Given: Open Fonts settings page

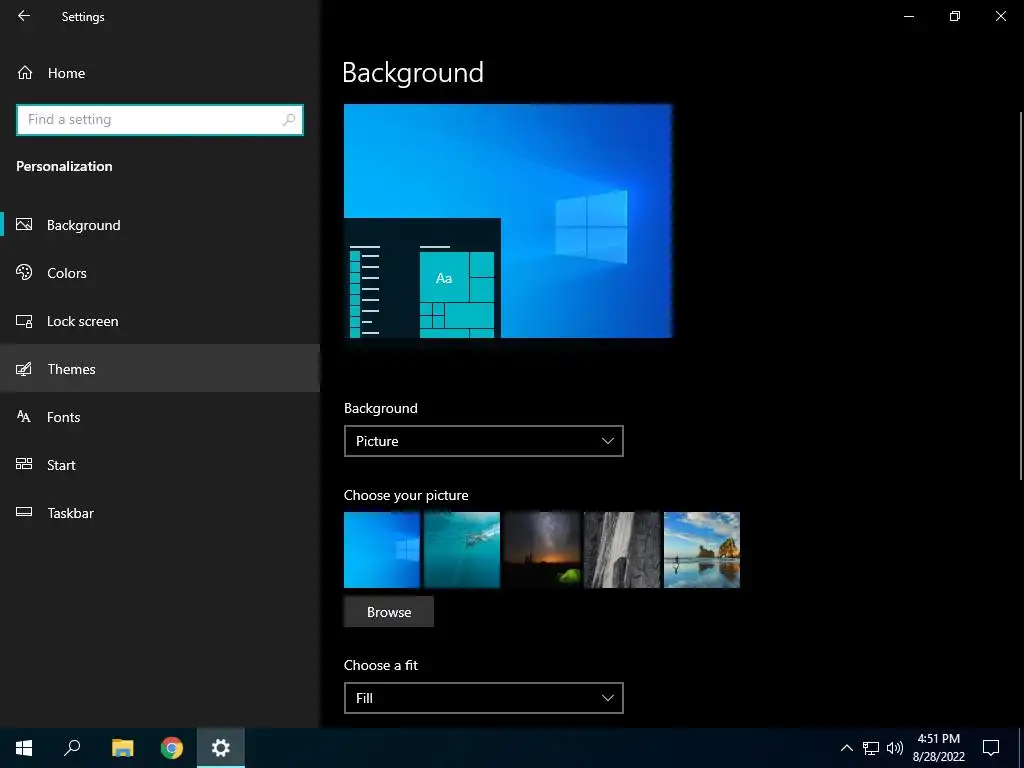Looking at the screenshot, I should point(160,417).
